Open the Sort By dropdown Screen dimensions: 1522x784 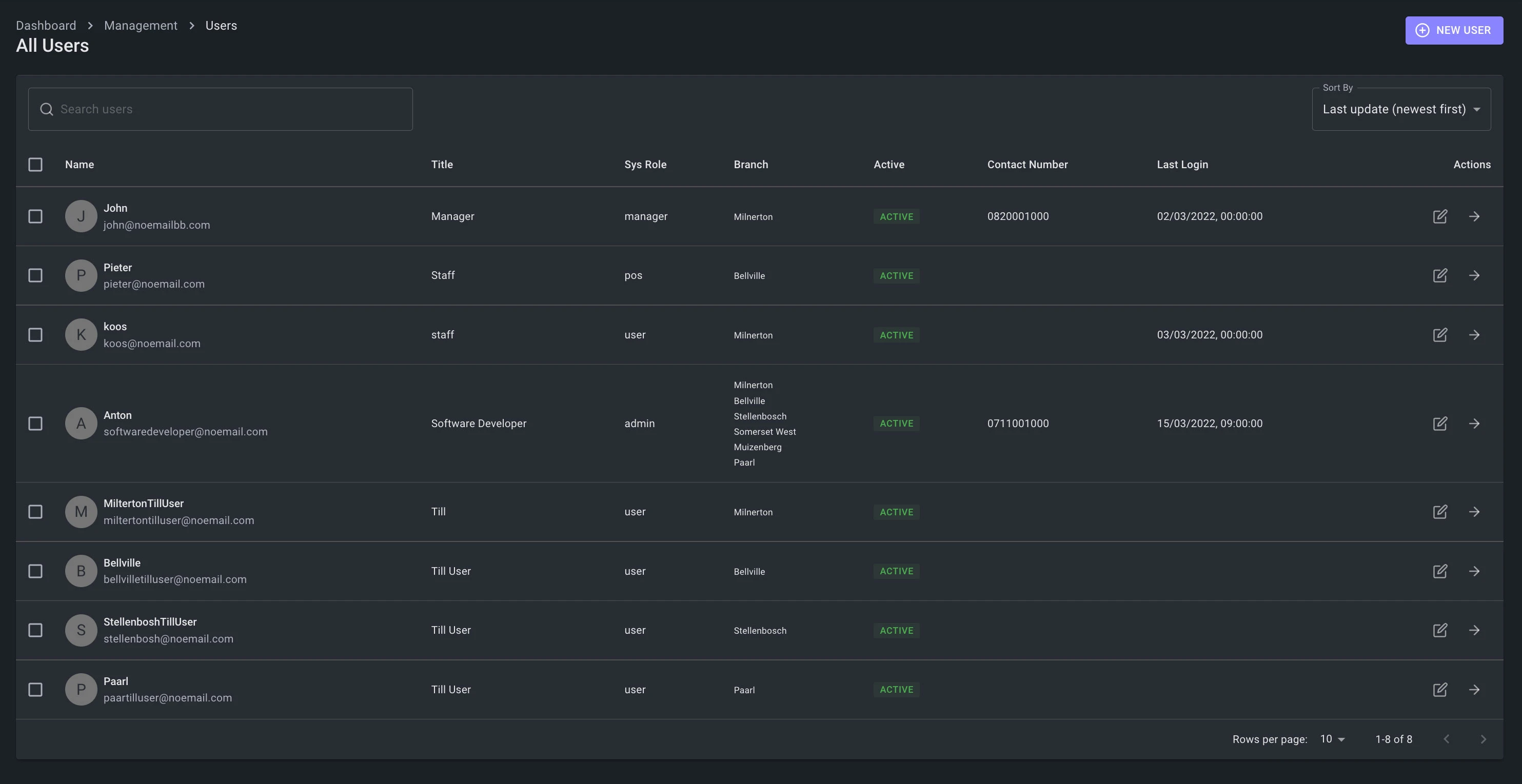click(1401, 109)
